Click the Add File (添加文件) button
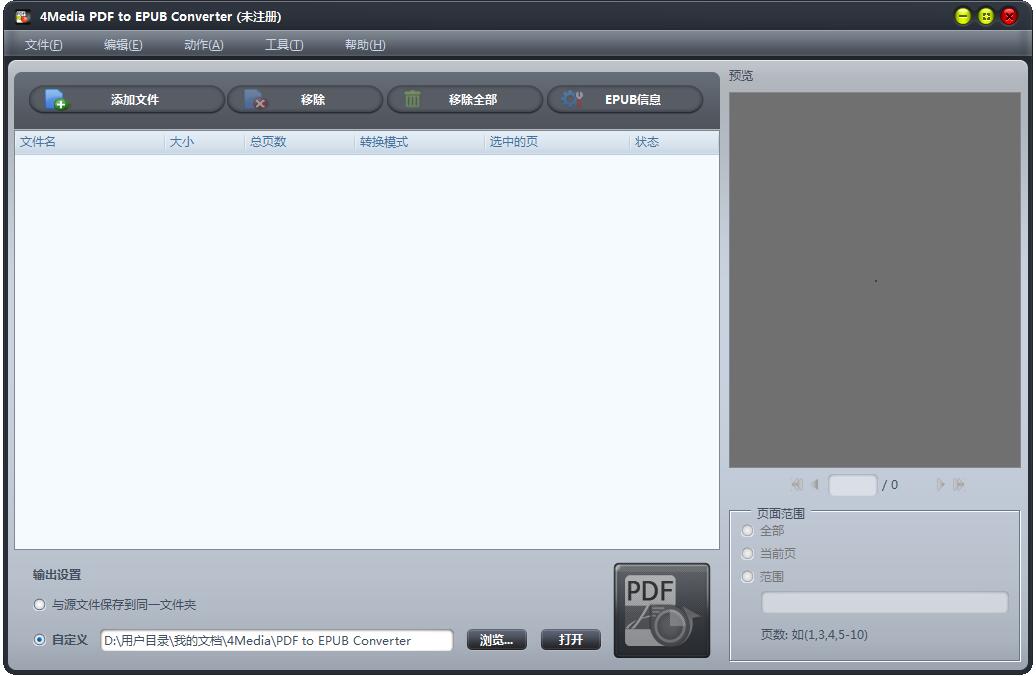The image size is (1036, 676). (x=127, y=100)
